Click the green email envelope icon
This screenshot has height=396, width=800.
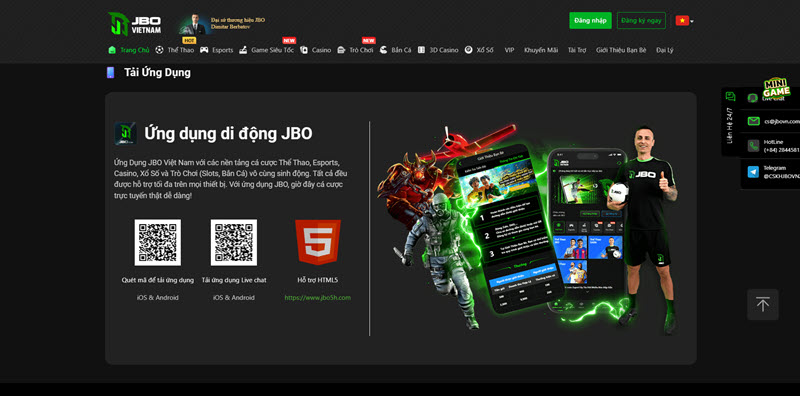tap(753, 121)
